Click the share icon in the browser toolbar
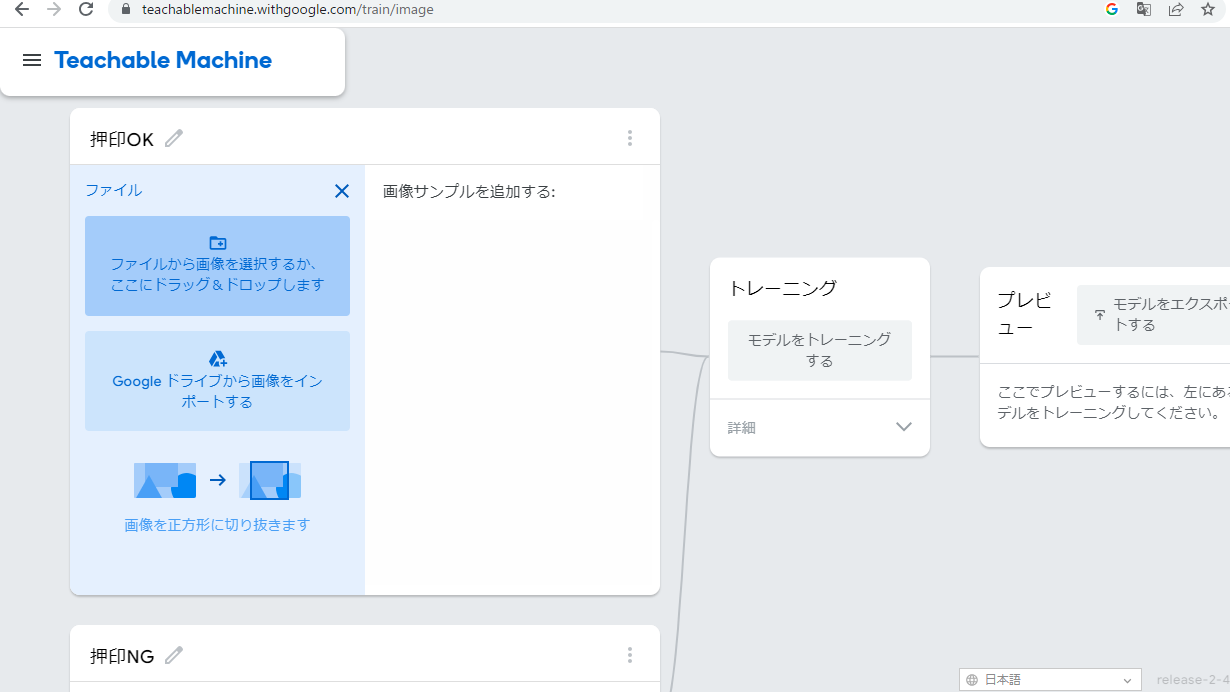This screenshot has height=692, width=1230. (1176, 9)
